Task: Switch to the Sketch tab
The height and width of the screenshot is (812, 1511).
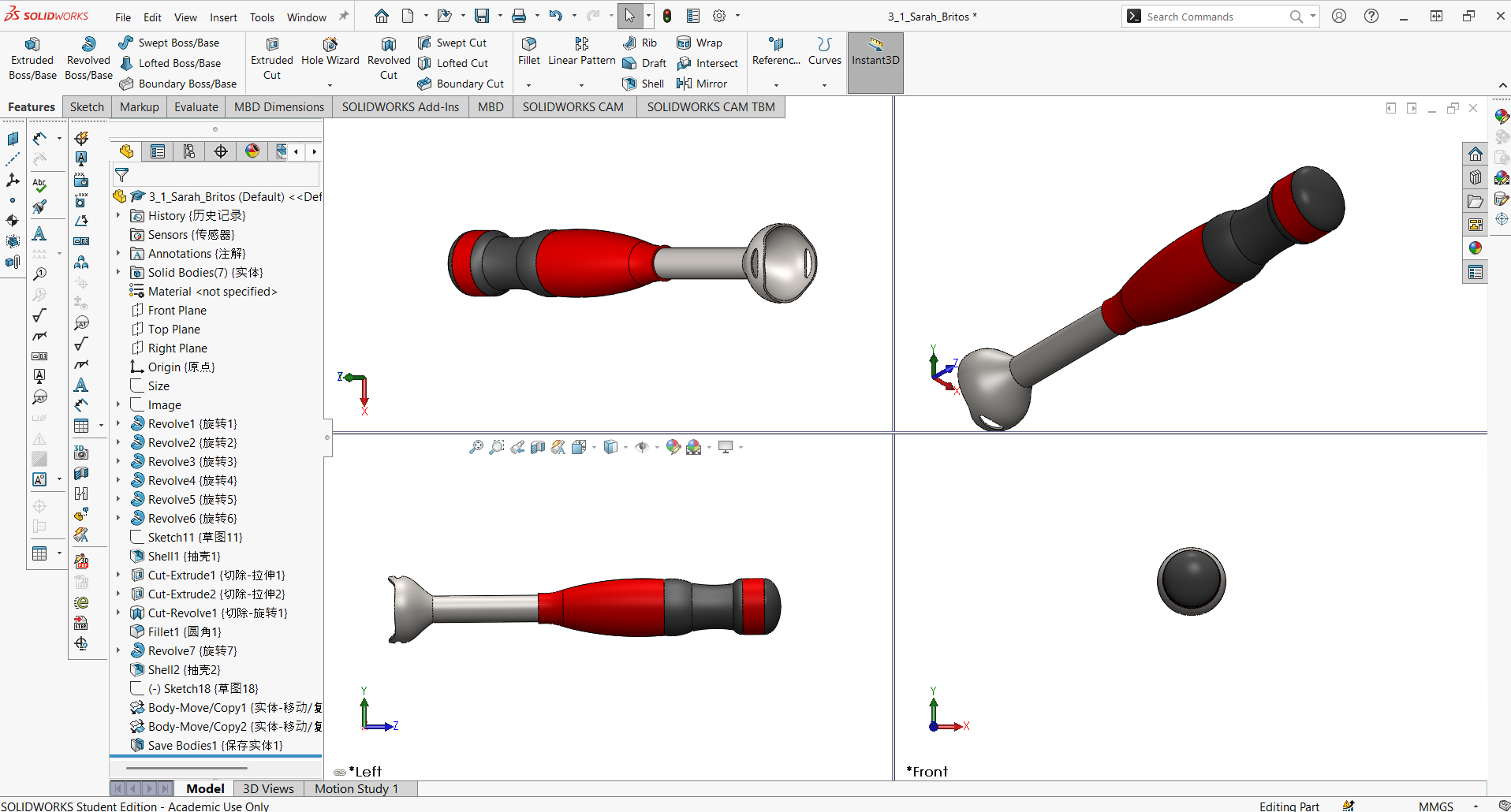Action: (87, 107)
